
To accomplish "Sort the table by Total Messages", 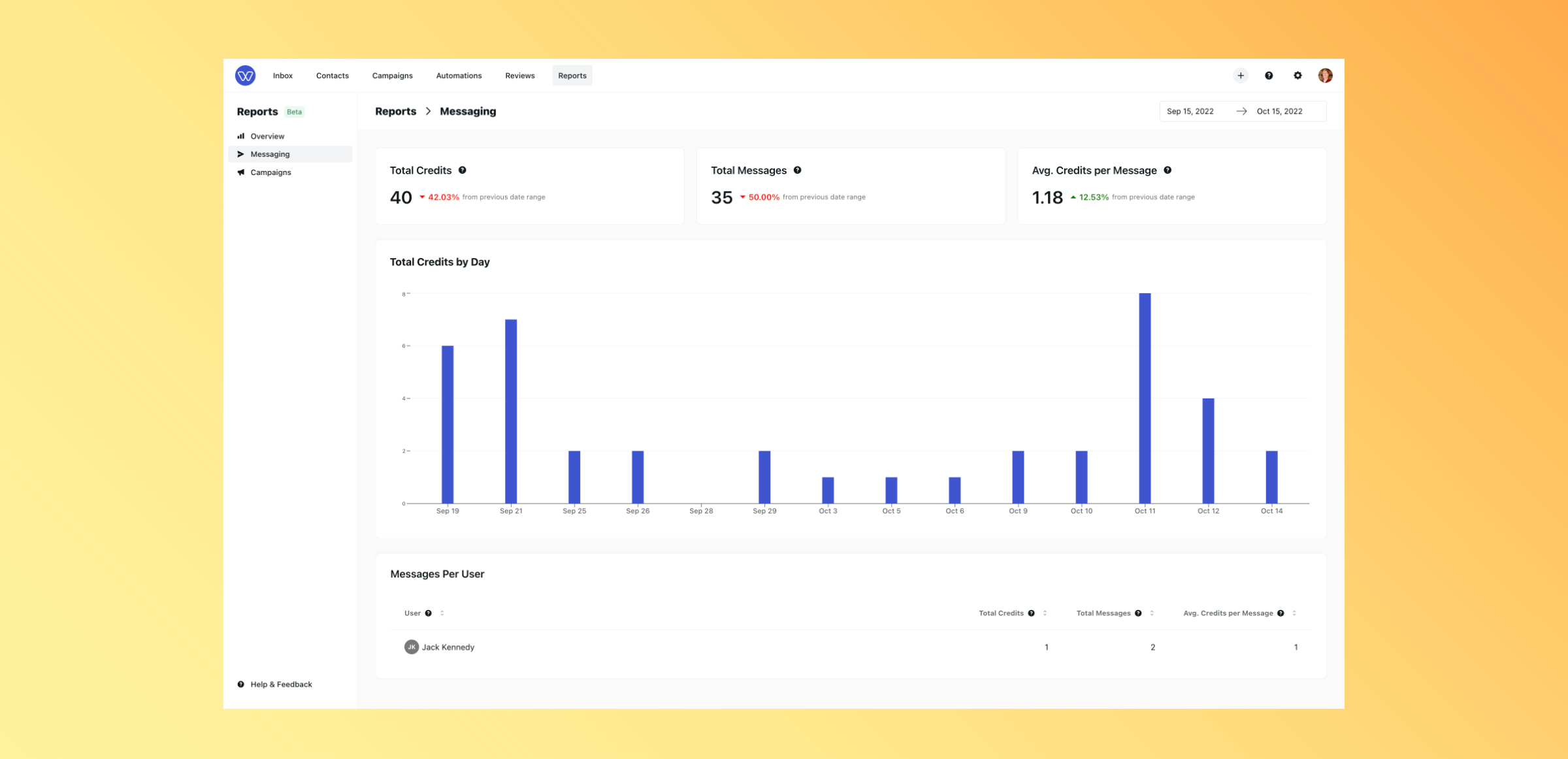I will [1152, 613].
